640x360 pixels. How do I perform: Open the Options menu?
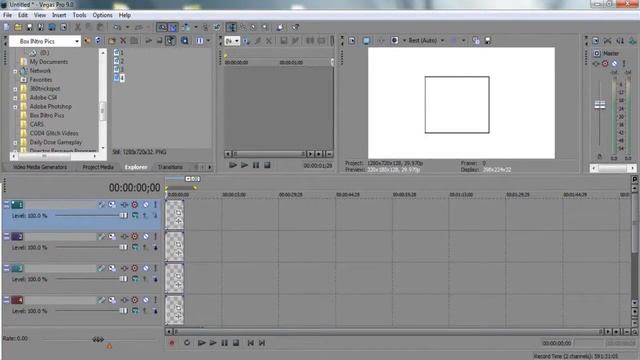(102, 15)
